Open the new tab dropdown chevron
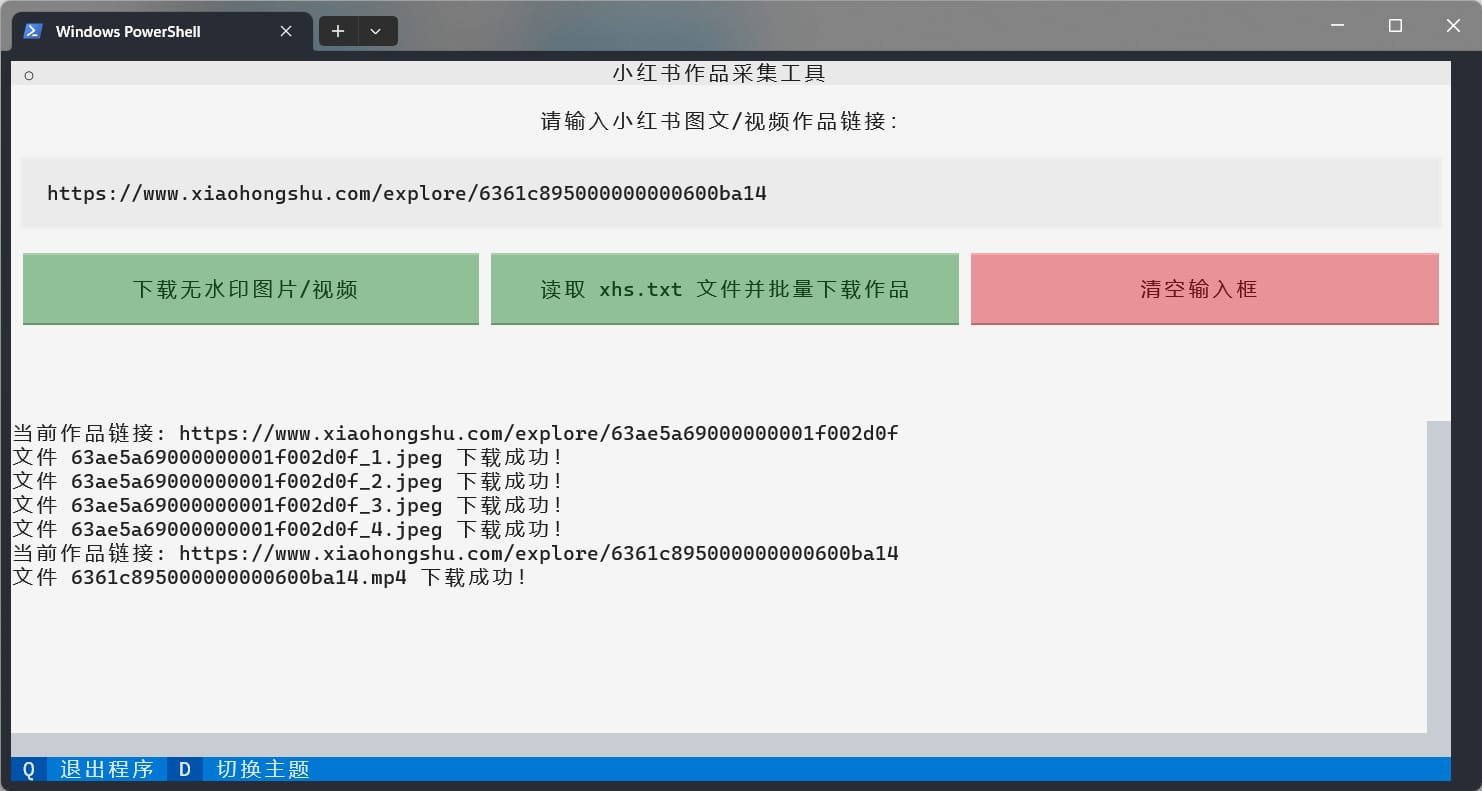Image resolution: width=1482 pixels, height=791 pixels. coord(376,31)
